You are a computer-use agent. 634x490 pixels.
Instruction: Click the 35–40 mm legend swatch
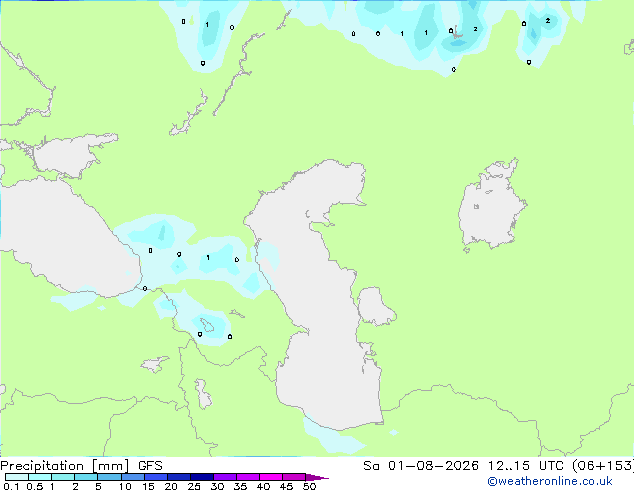tap(247, 477)
